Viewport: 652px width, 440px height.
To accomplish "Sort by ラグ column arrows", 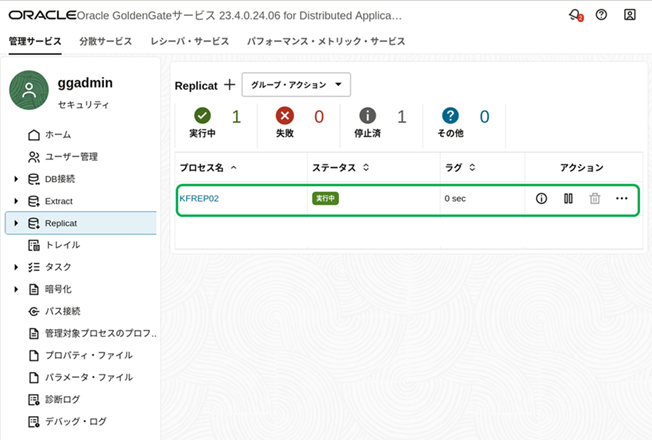I will [x=472, y=167].
